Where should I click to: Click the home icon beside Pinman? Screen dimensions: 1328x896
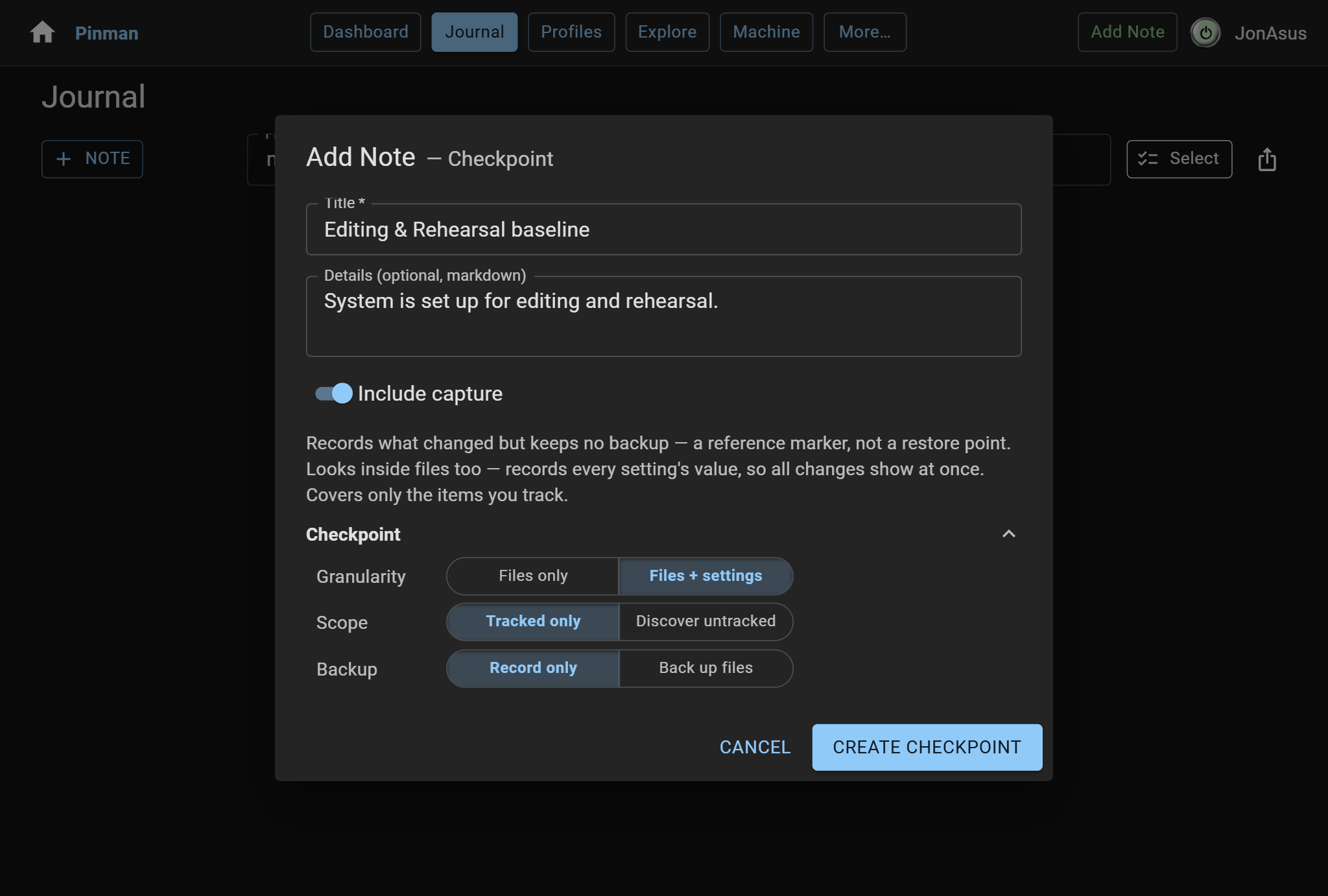click(x=43, y=32)
